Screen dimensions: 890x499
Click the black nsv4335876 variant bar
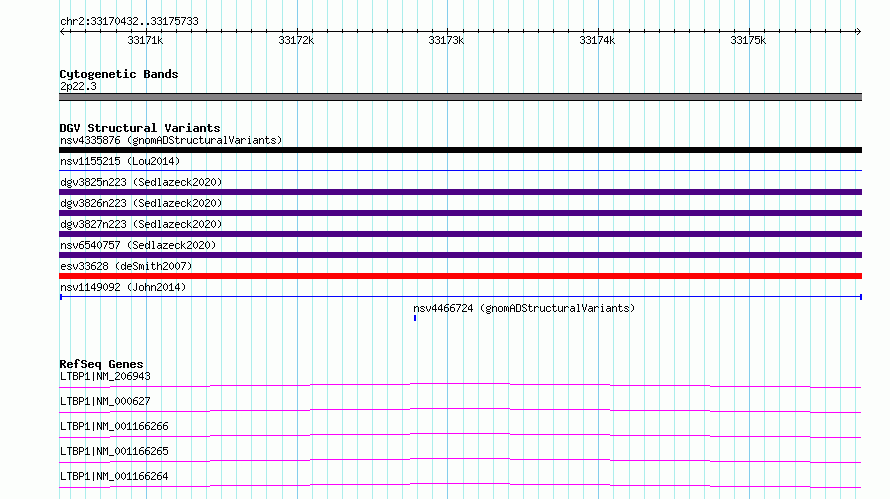460,150
